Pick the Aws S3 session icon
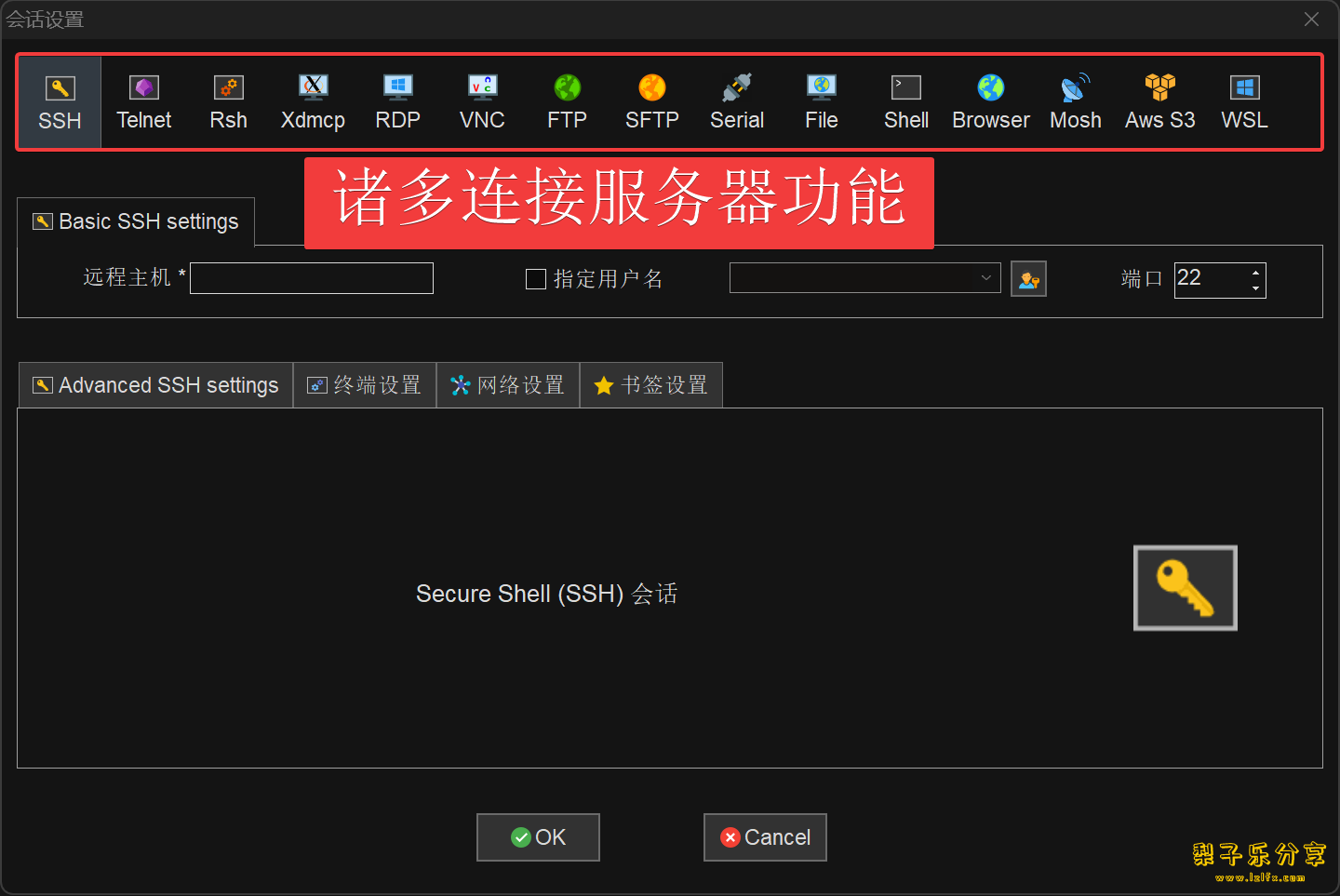 (1160, 102)
